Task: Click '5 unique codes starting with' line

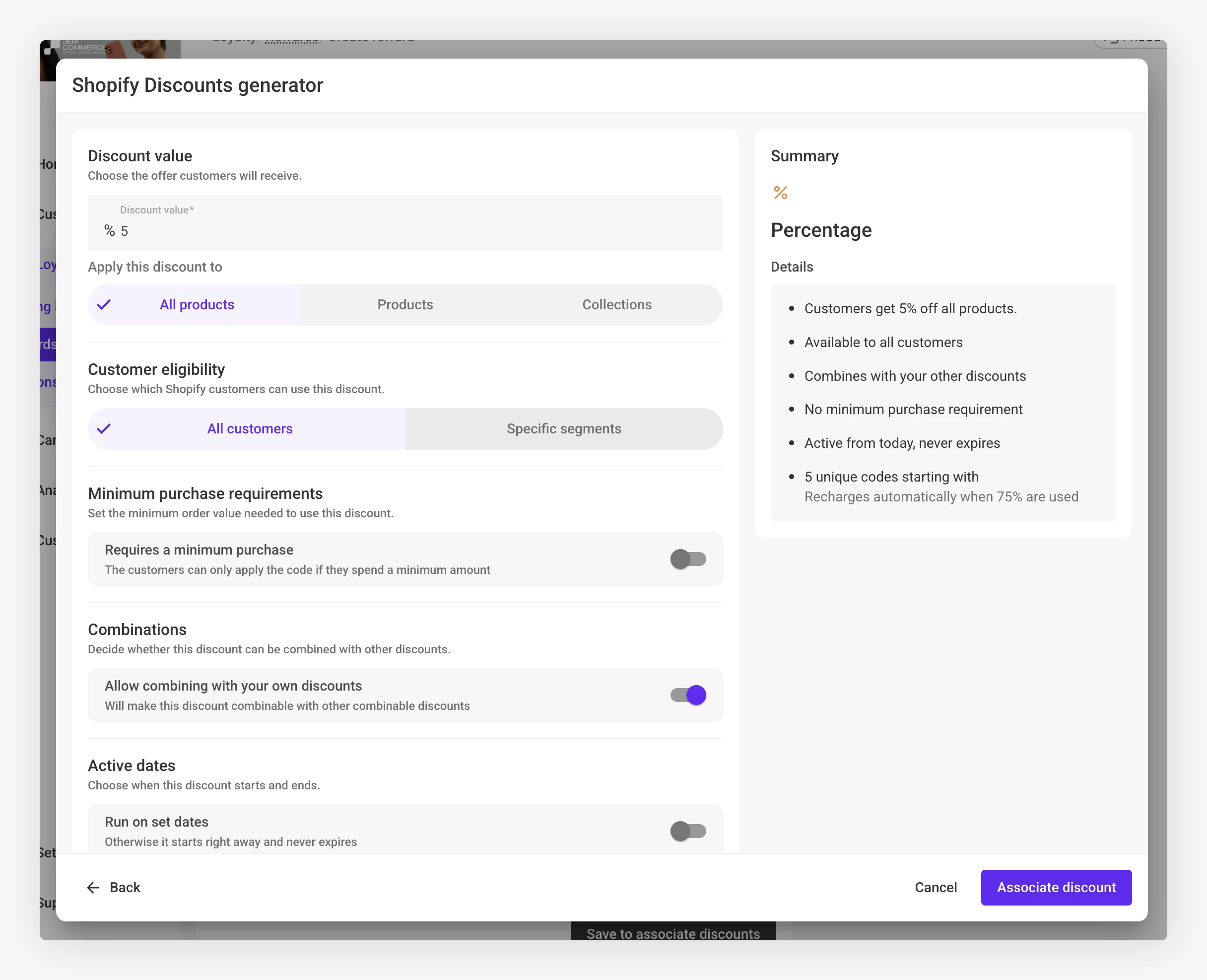Action: click(x=891, y=477)
